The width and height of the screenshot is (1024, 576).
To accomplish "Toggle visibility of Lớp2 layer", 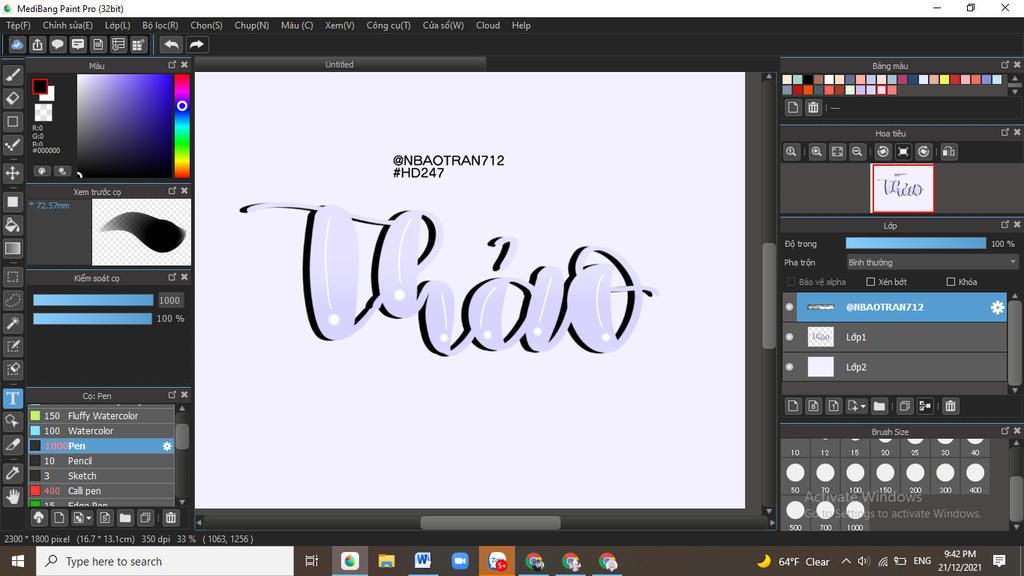I will pyautogui.click(x=790, y=367).
